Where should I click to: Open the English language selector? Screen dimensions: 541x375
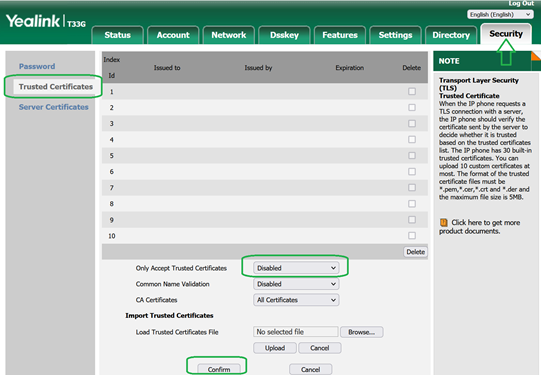[x=499, y=14]
